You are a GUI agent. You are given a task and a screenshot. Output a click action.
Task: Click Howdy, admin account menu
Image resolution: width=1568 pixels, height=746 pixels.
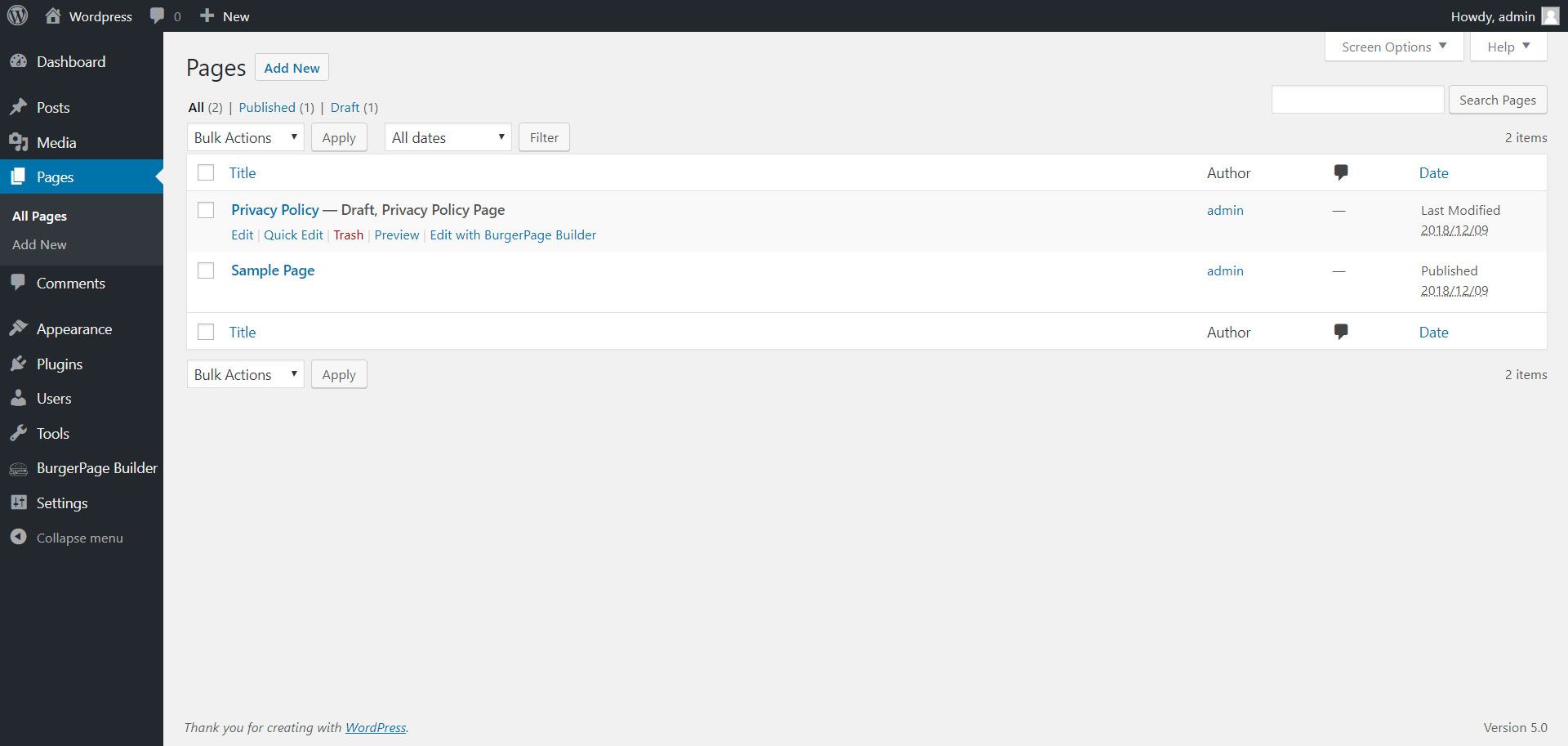1504,16
